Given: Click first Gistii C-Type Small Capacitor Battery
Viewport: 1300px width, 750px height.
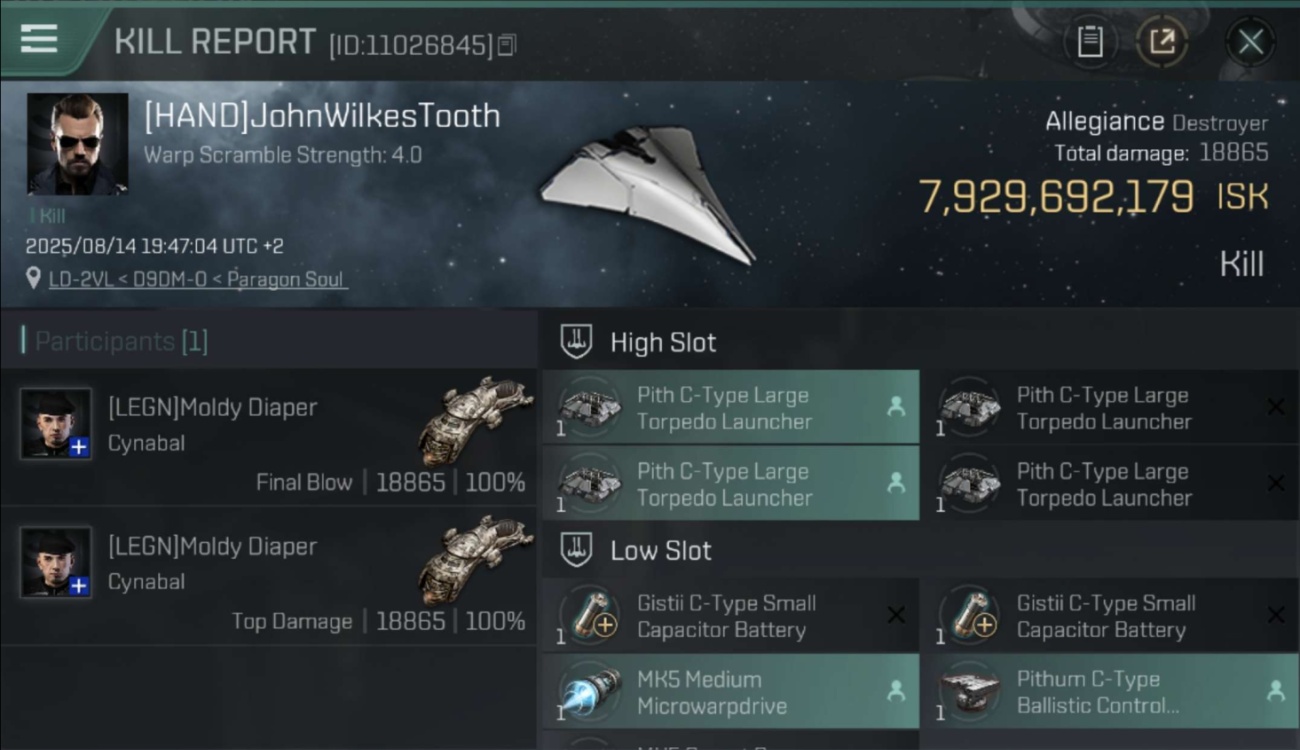Looking at the screenshot, I should tap(730, 616).
